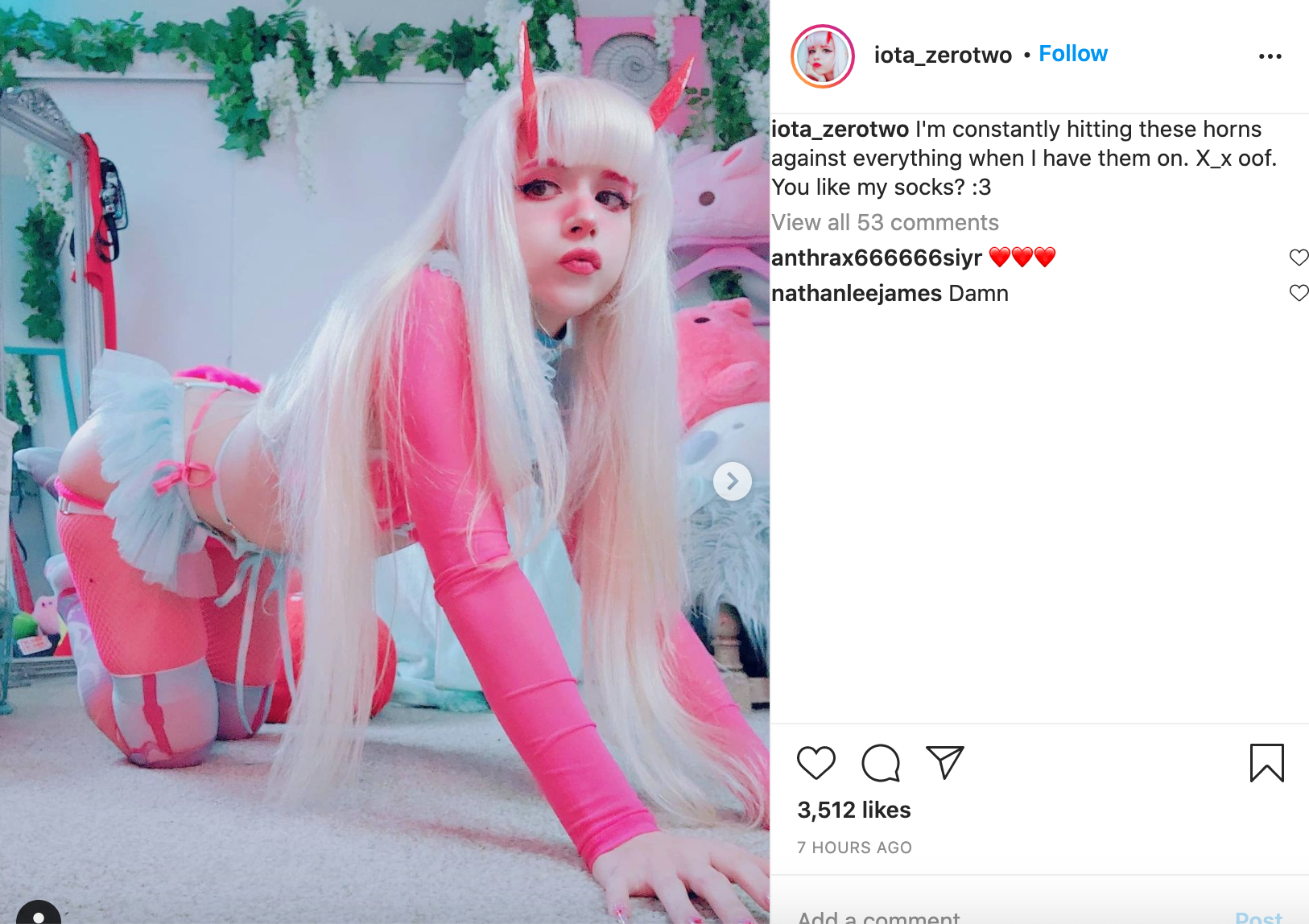Open iota_zerotwo username in caption
This screenshot has height=924, width=1309.
[840, 129]
